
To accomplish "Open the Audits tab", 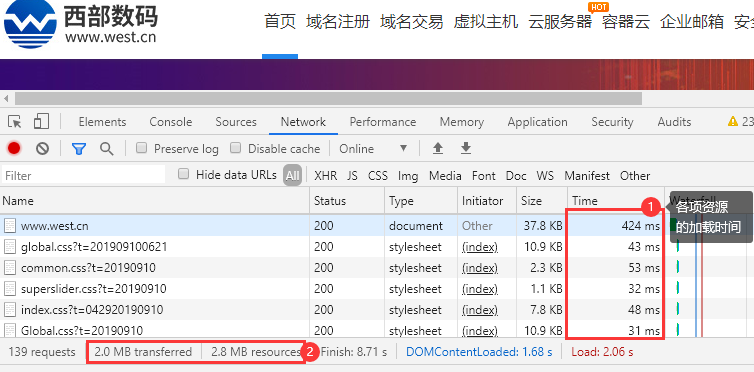I will (x=674, y=122).
